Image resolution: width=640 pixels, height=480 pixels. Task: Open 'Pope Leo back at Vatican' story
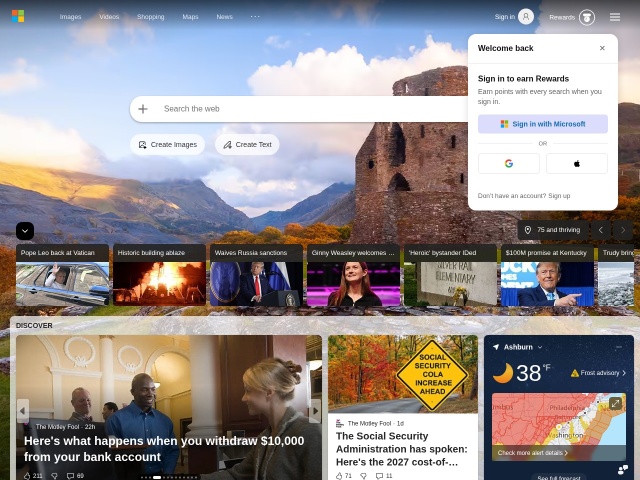click(x=62, y=275)
